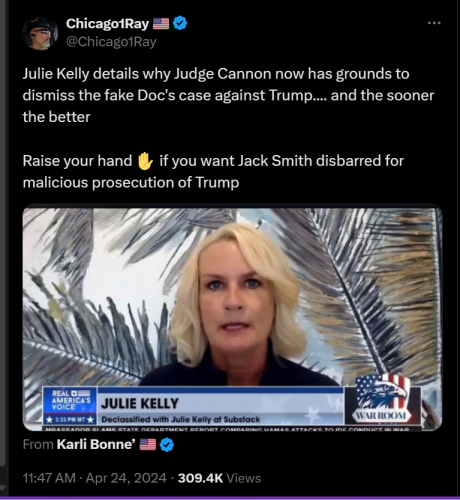View the 309.4K Views analytics
460x500 pixels.
tap(219, 478)
